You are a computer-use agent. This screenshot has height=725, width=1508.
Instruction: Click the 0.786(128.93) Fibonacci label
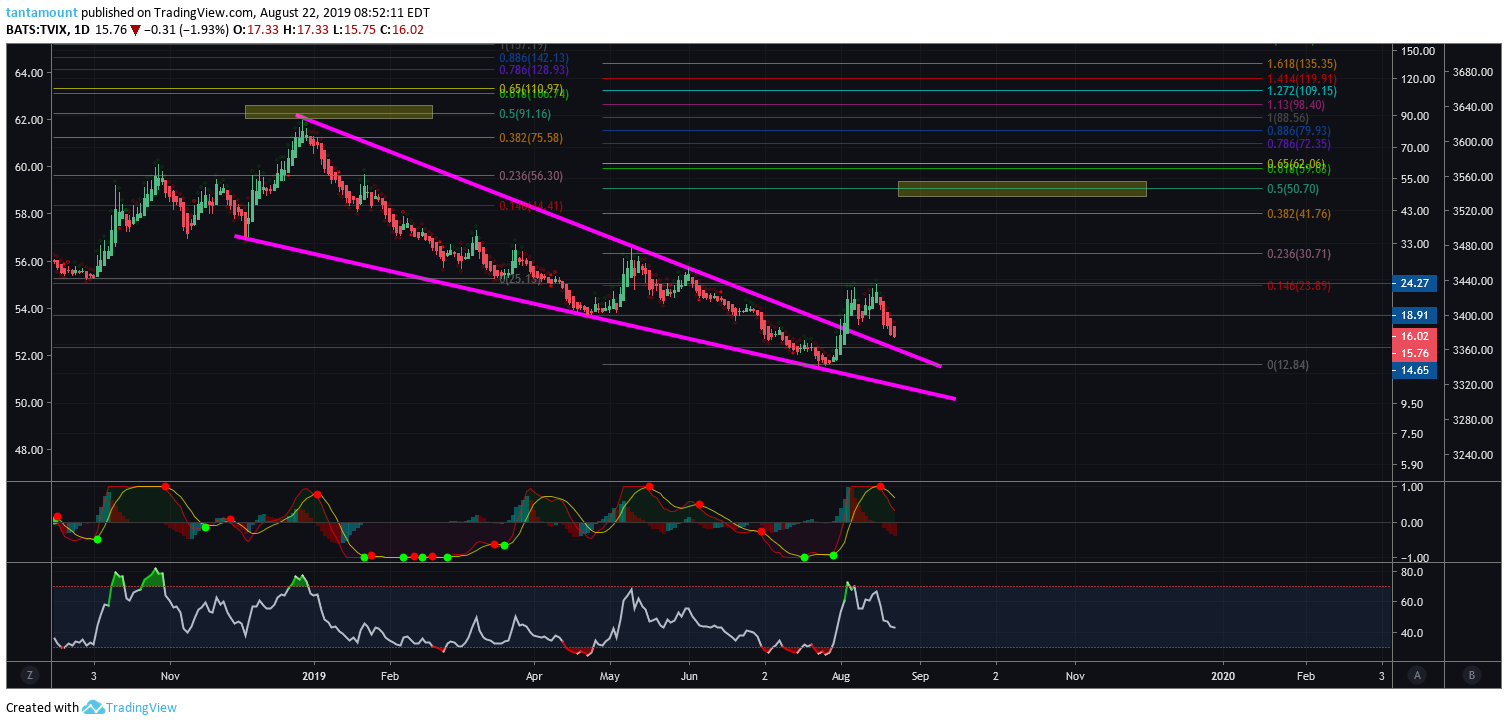[533, 70]
